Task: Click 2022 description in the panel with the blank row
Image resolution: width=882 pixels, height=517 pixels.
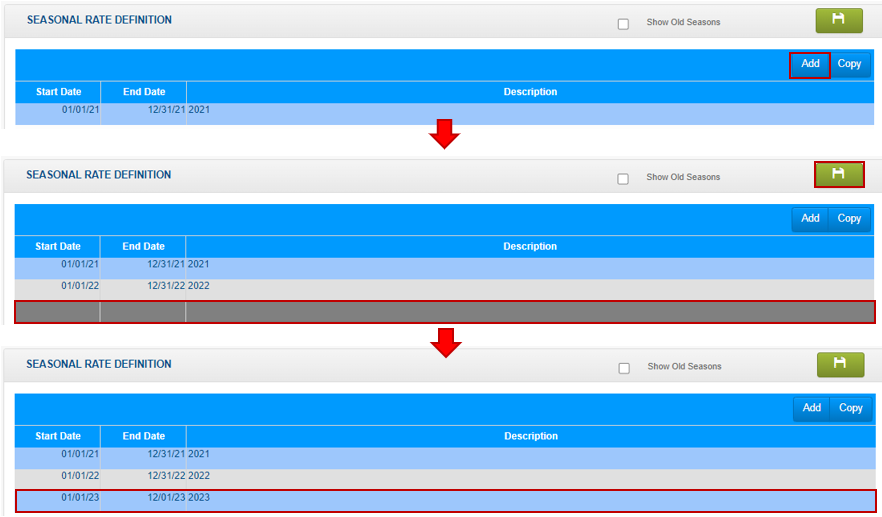Action: coord(199,286)
